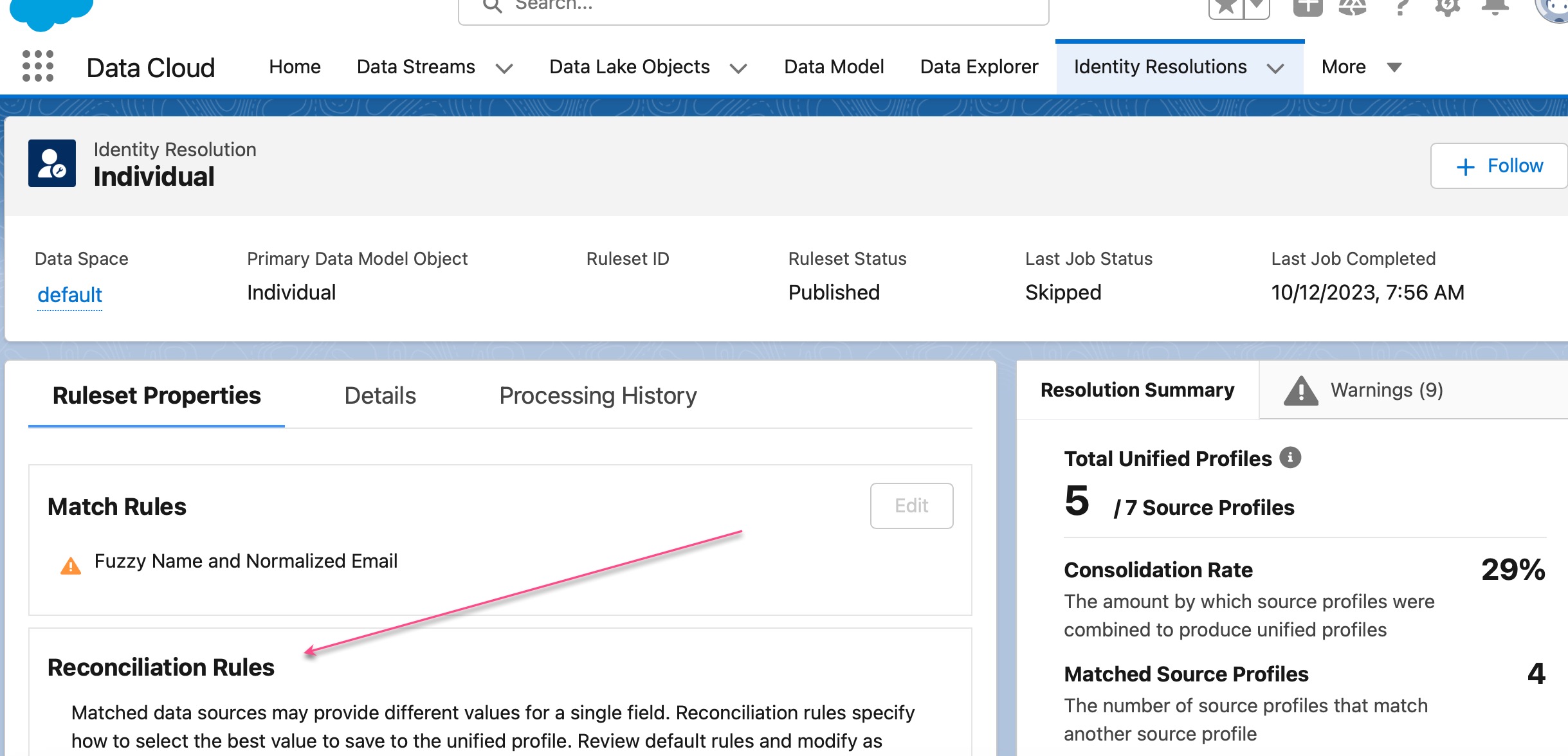The height and width of the screenshot is (756, 1568).
Task: Click the Match Rules Edit button
Action: point(911,506)
